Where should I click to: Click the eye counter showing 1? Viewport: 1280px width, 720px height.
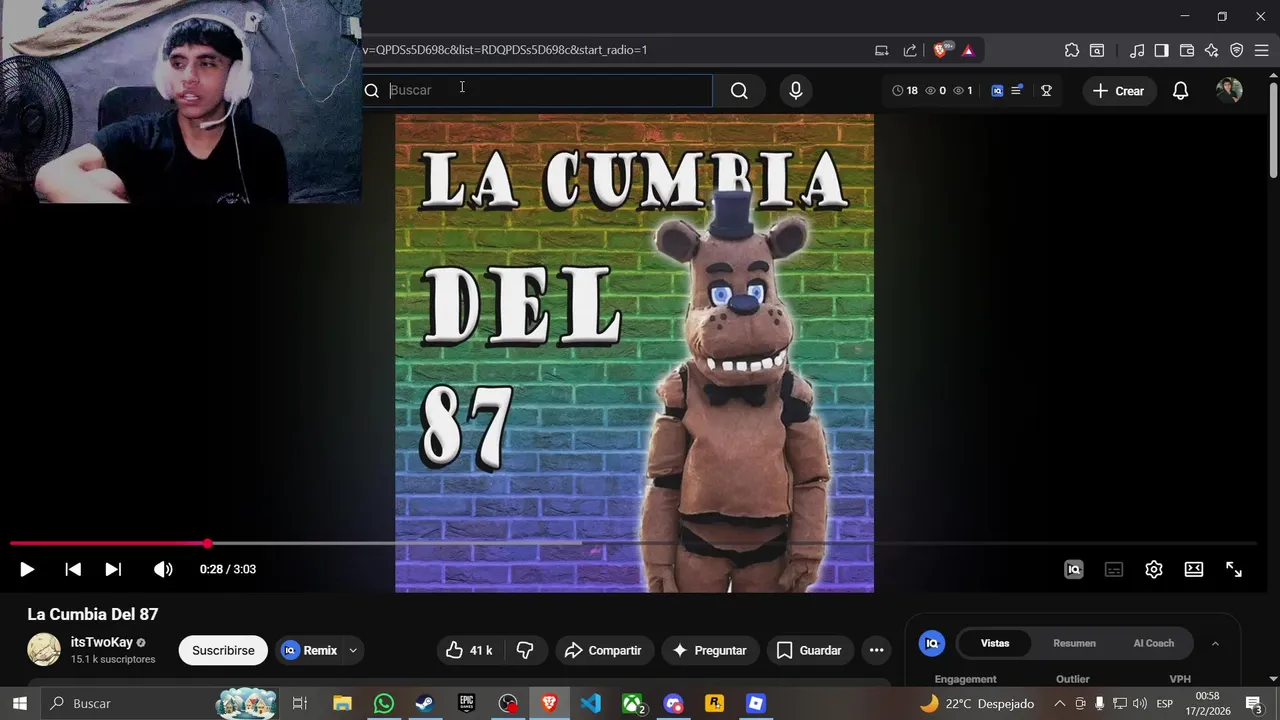(963, 91)
